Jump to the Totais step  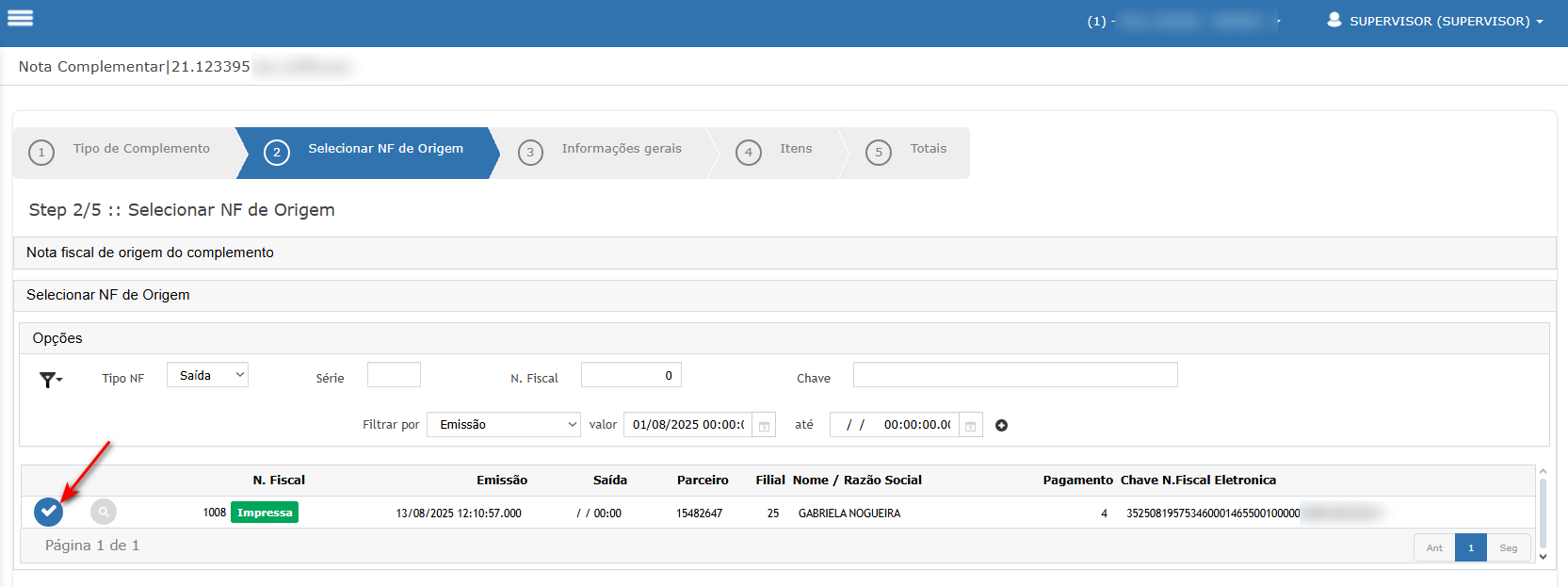point(928,149)
